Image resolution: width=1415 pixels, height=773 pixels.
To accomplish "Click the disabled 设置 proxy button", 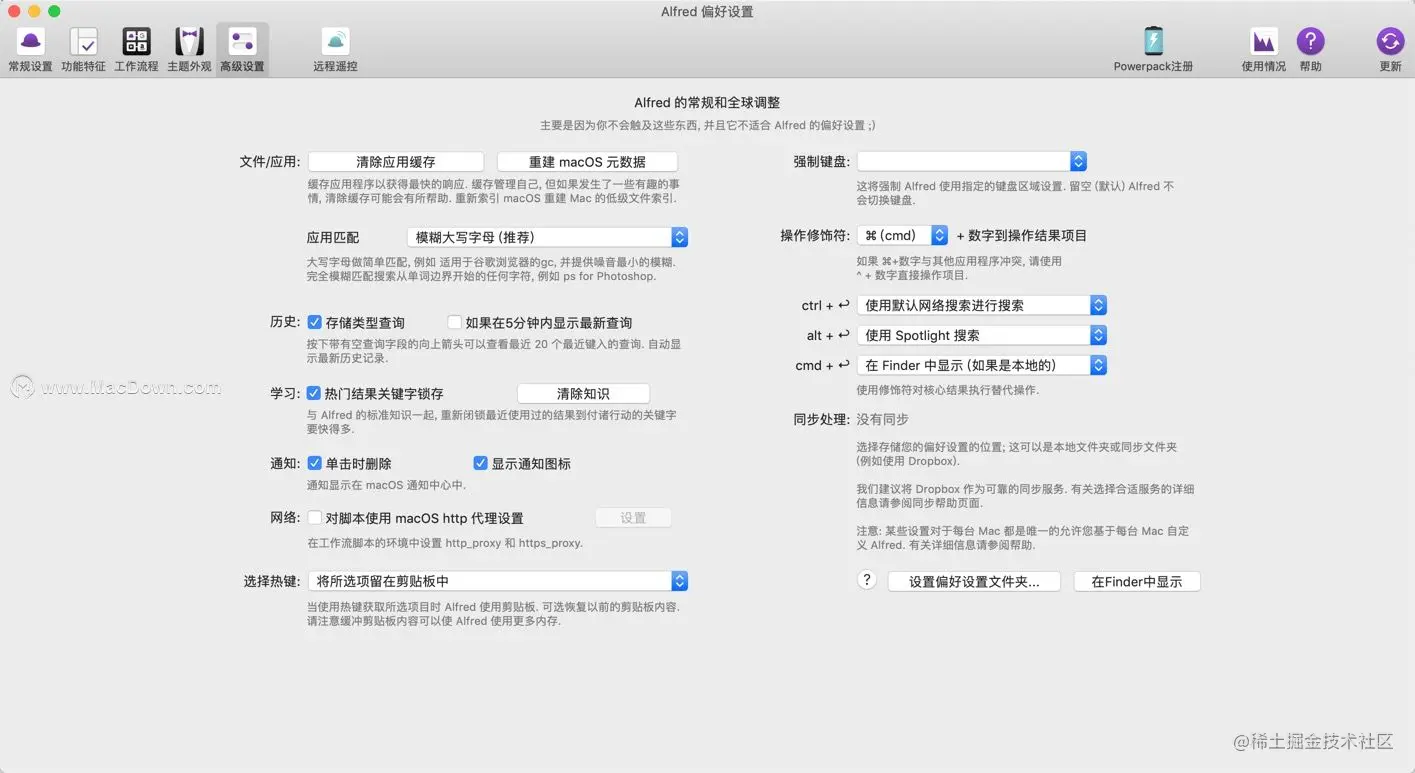I will tap(633, 518).
